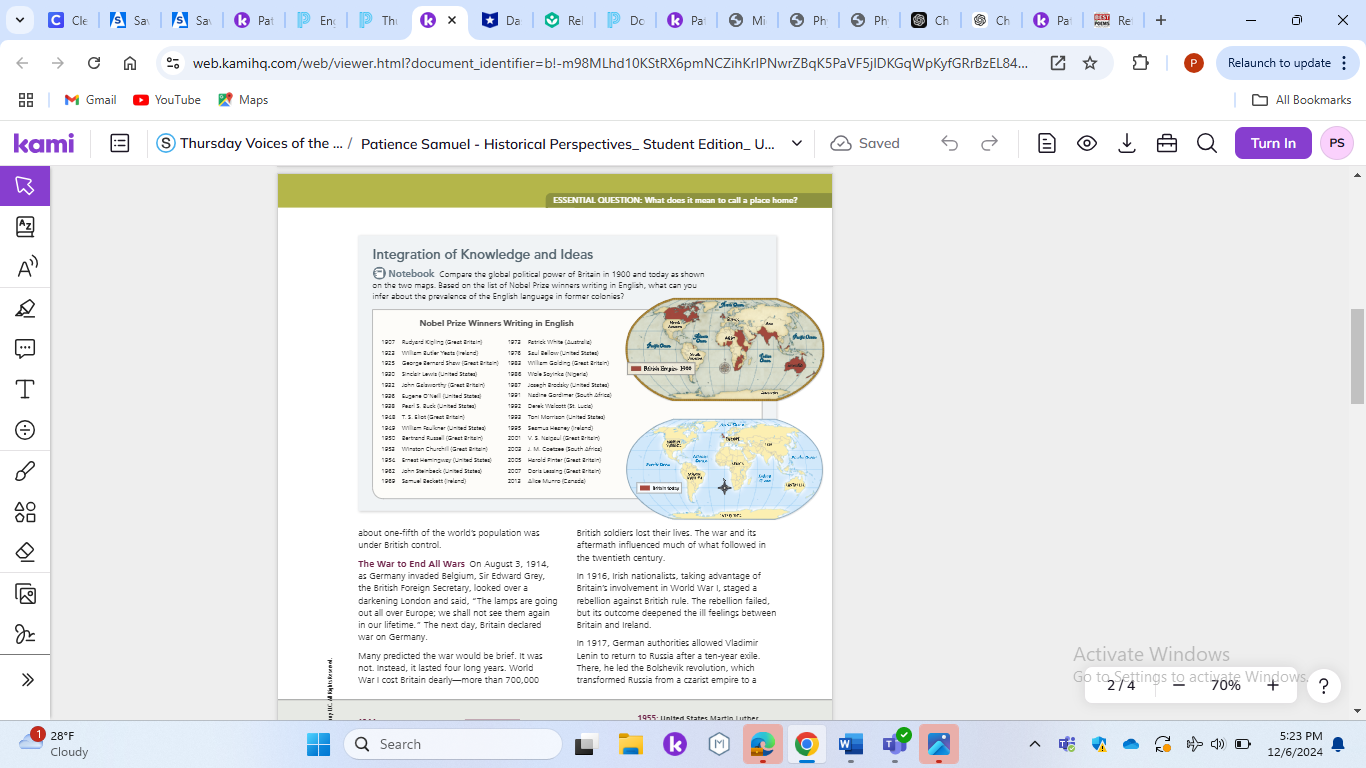Open the YouTube bookmark
This screenshot has height=768, width=1366.
point(167,100)
